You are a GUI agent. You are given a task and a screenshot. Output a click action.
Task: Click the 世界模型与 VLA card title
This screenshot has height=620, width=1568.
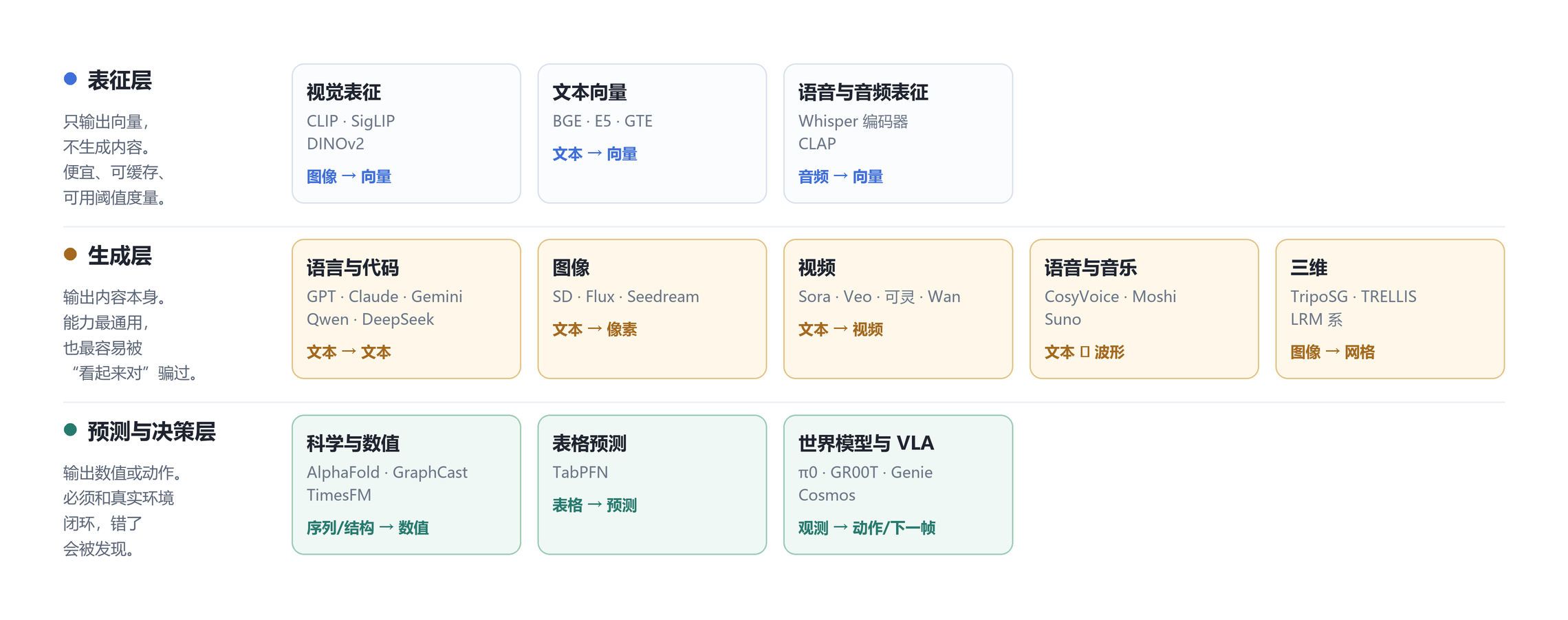click(x=866, y=444)
